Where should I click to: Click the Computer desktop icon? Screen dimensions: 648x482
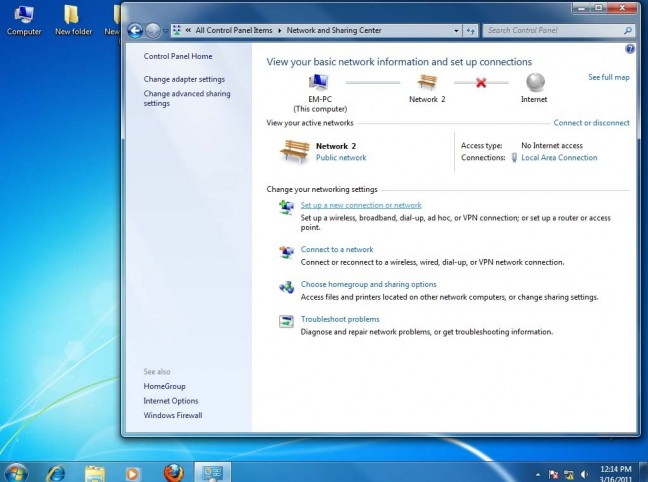pos(24,20)
